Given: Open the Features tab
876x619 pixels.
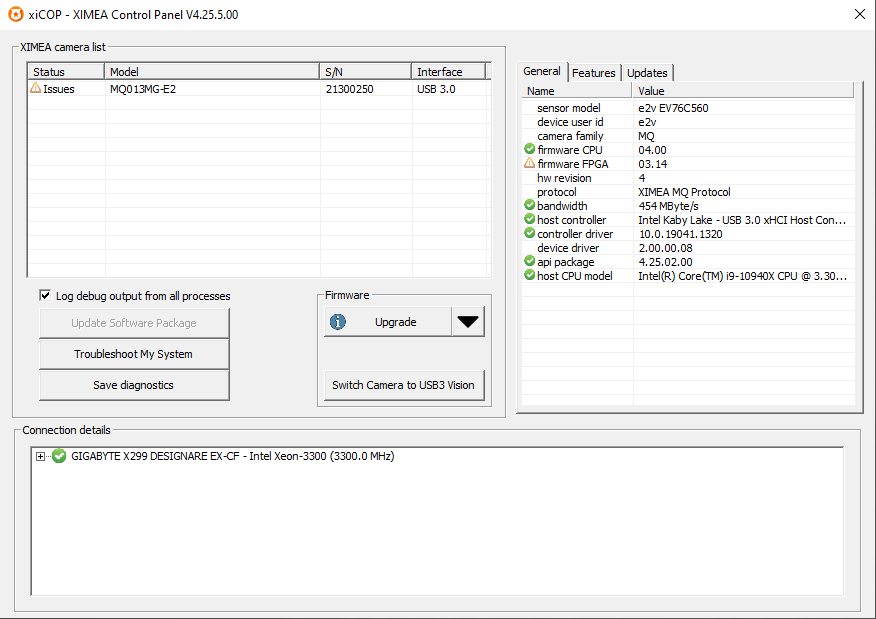Looking at the screenshot, I should click(593, 73).
